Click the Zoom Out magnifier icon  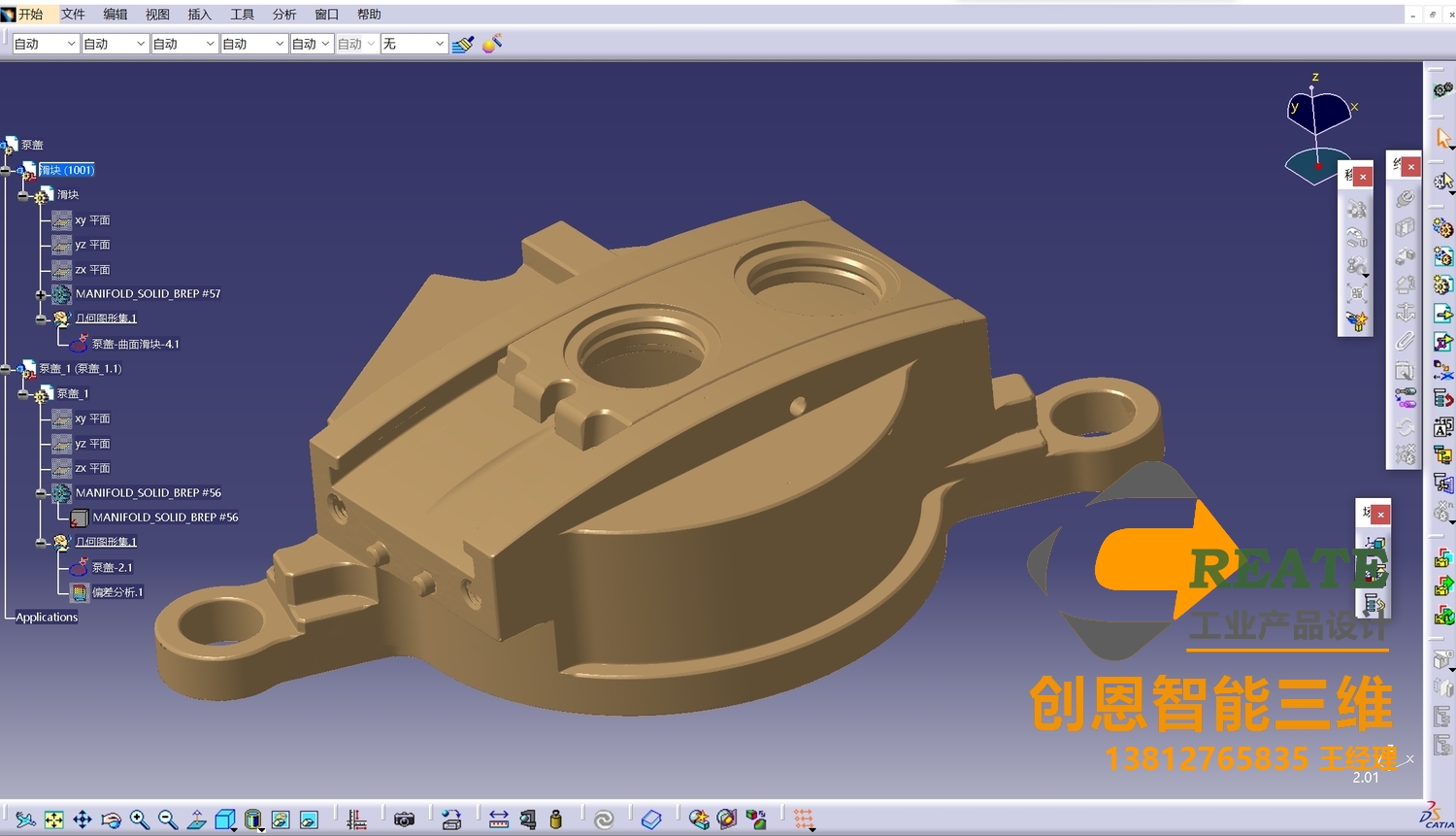[x=168, y=819]
